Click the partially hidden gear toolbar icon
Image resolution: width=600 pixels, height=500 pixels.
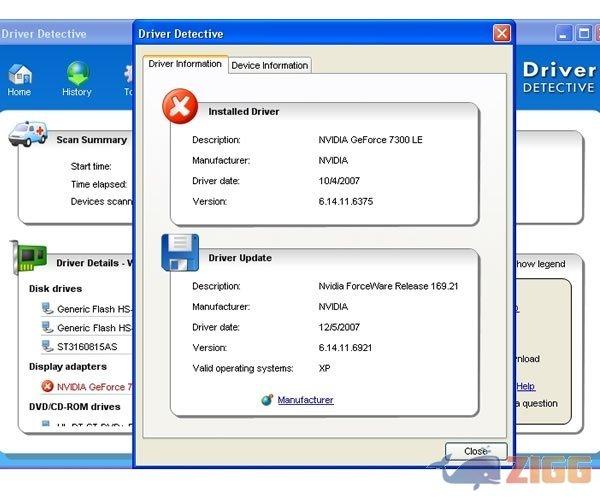point(128,74)
